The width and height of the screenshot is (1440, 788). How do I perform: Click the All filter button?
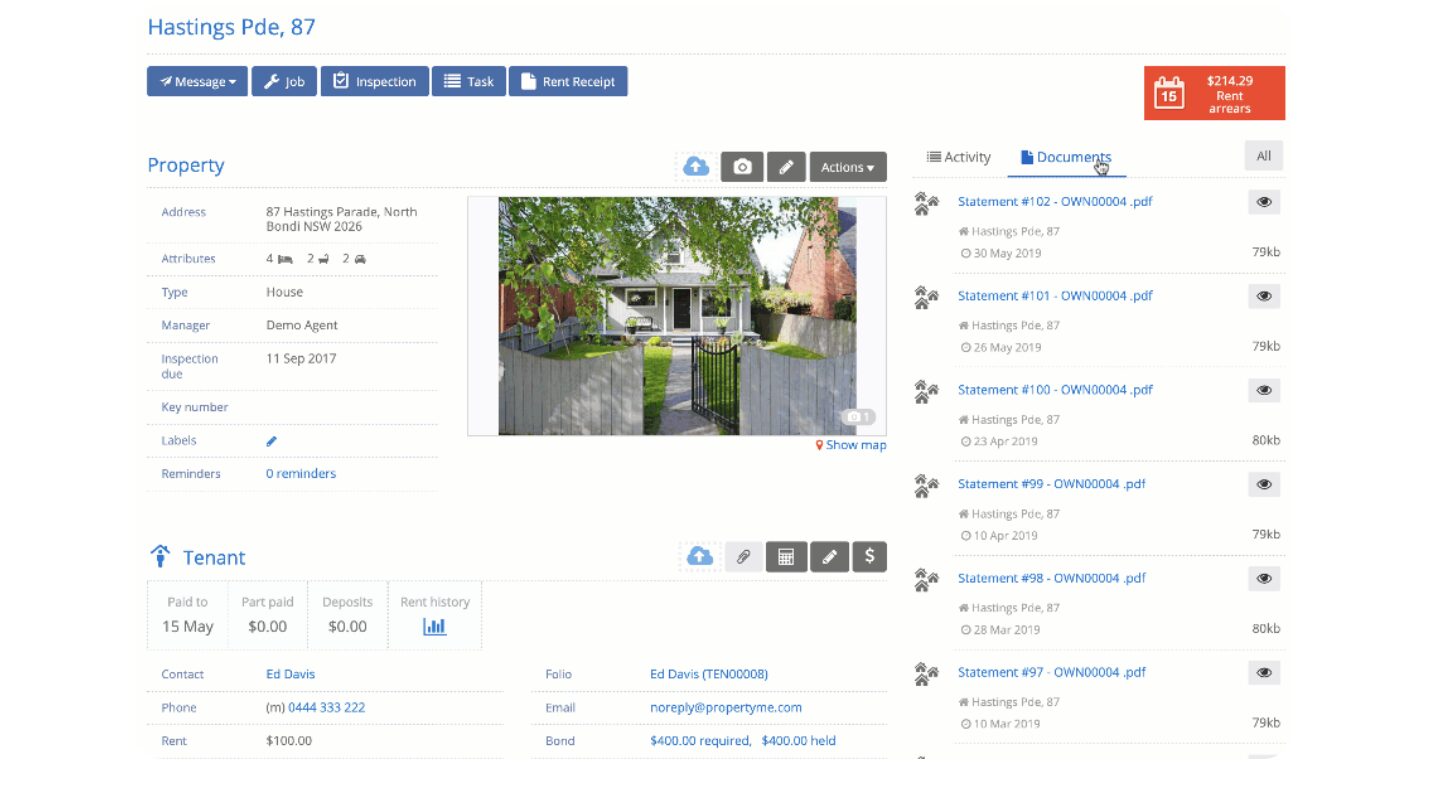(1264, 156)
